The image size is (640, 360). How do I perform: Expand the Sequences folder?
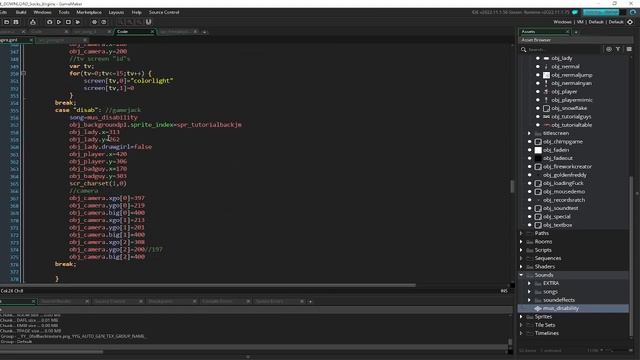(521, 258)
